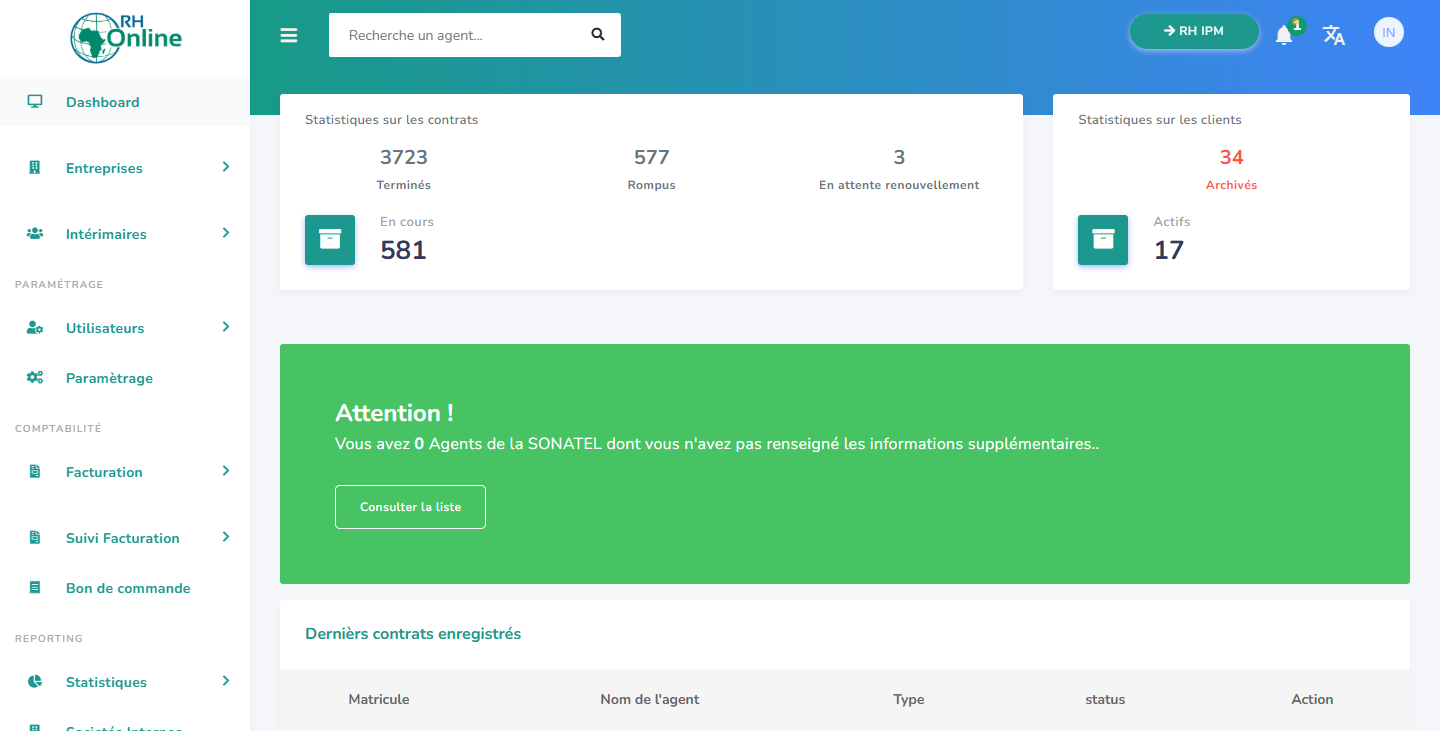Click the Consulter la liste button
This screenshot has height=731, width=1440.
click(x=410, y=507)
